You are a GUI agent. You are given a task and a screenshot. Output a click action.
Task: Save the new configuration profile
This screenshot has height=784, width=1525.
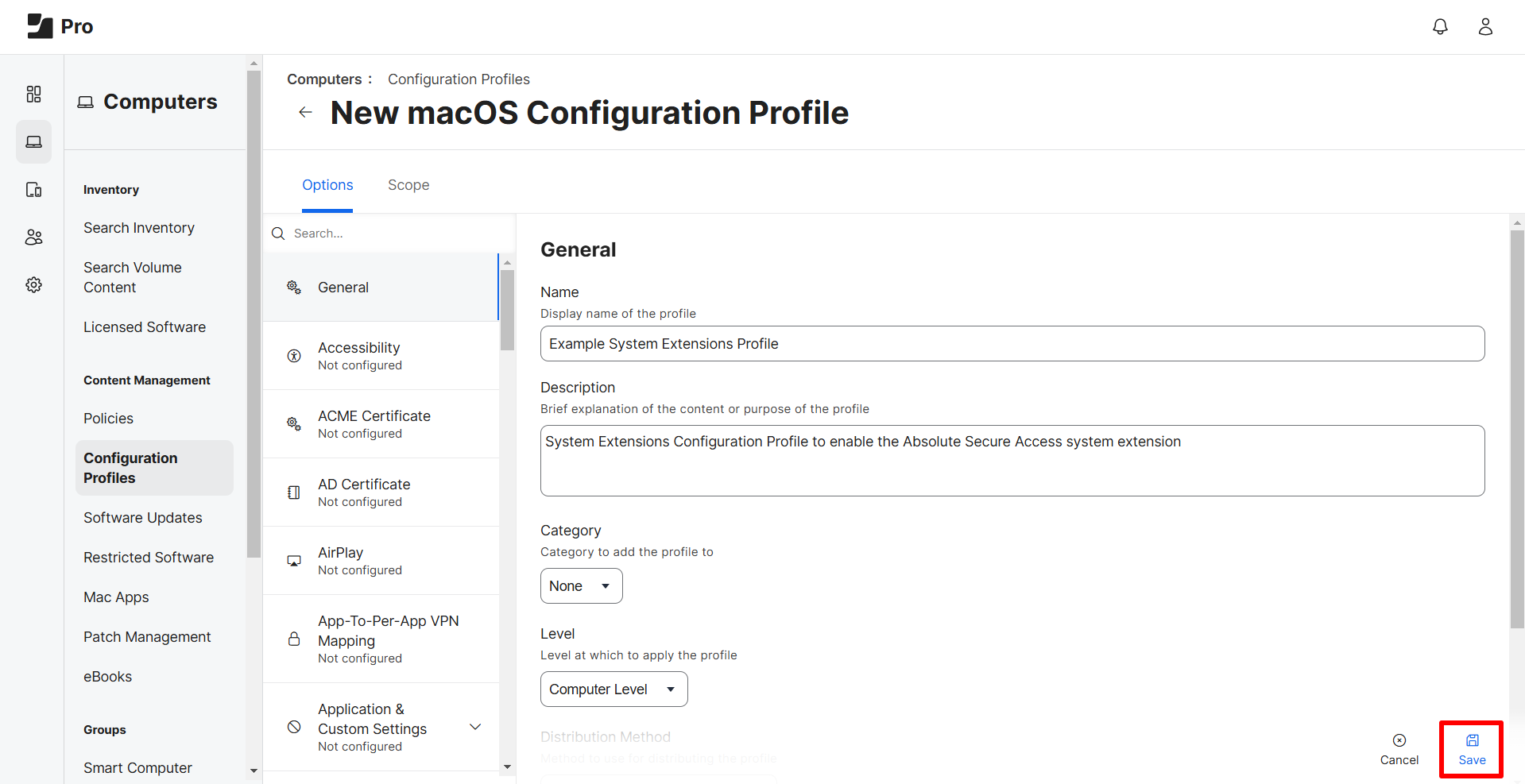click(1471, 748)
